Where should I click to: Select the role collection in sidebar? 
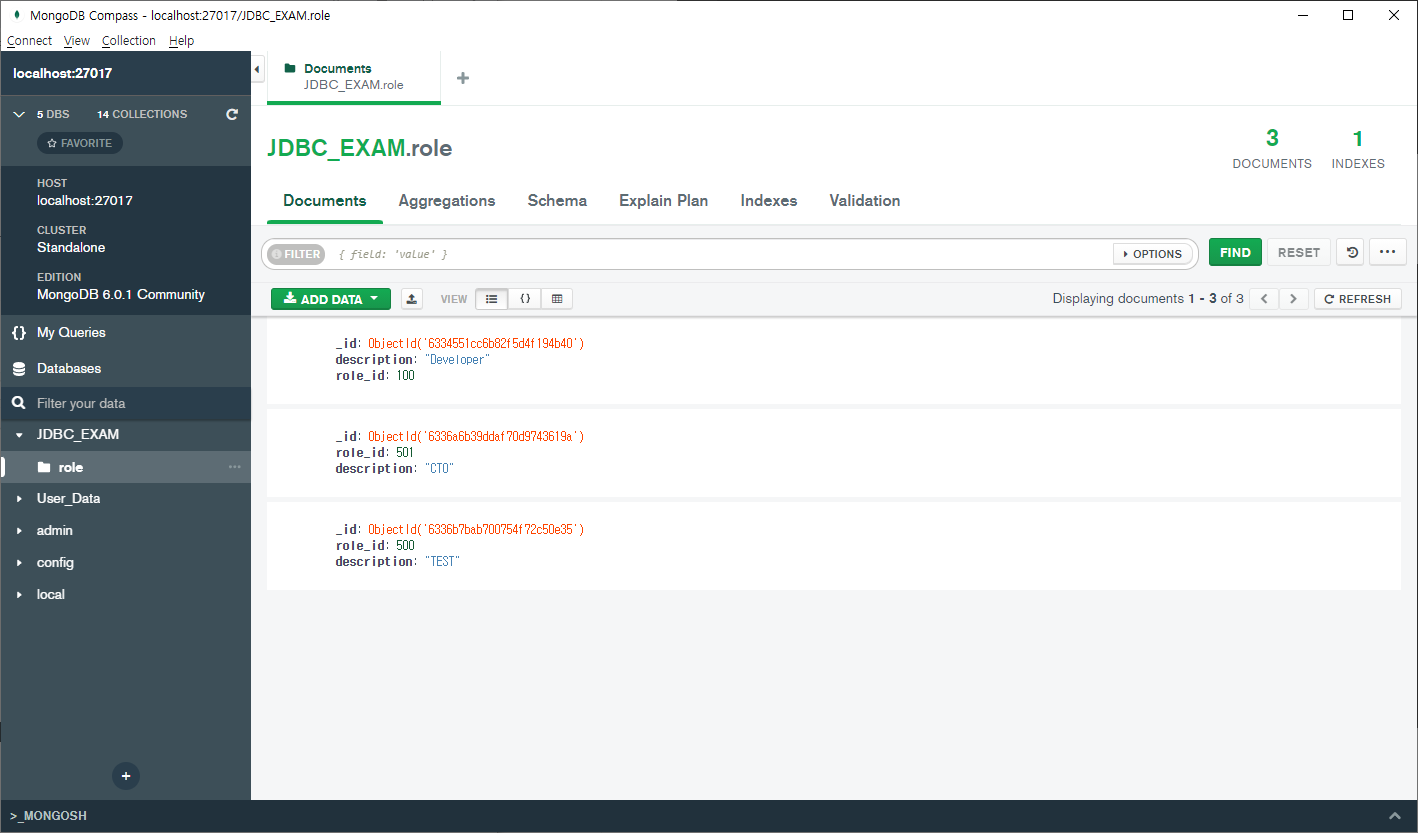[x=126, y=467]
